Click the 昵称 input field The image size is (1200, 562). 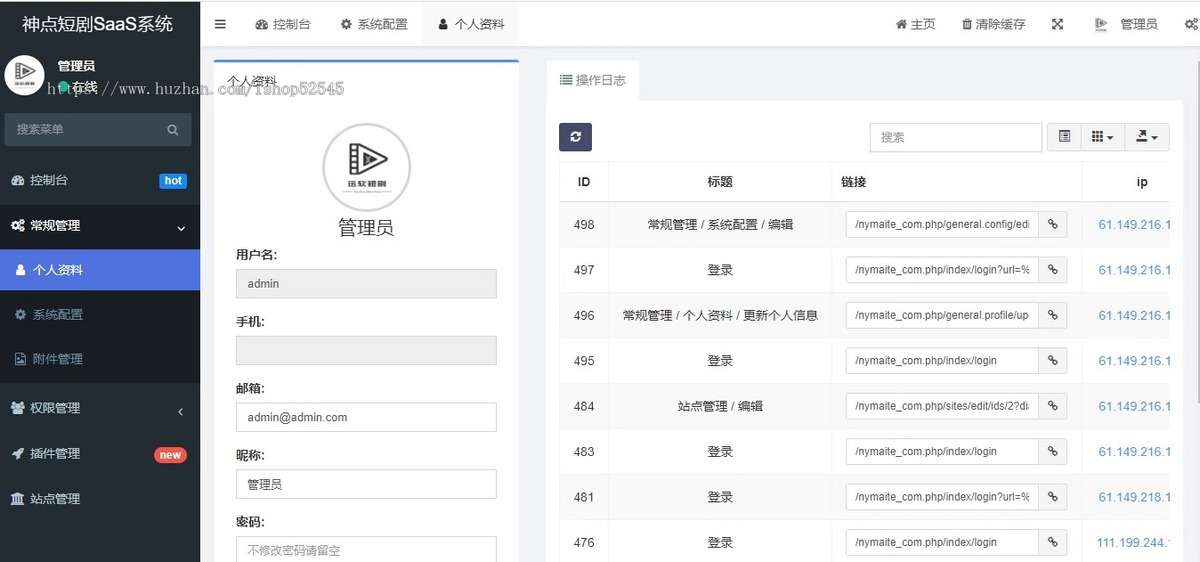366,484
